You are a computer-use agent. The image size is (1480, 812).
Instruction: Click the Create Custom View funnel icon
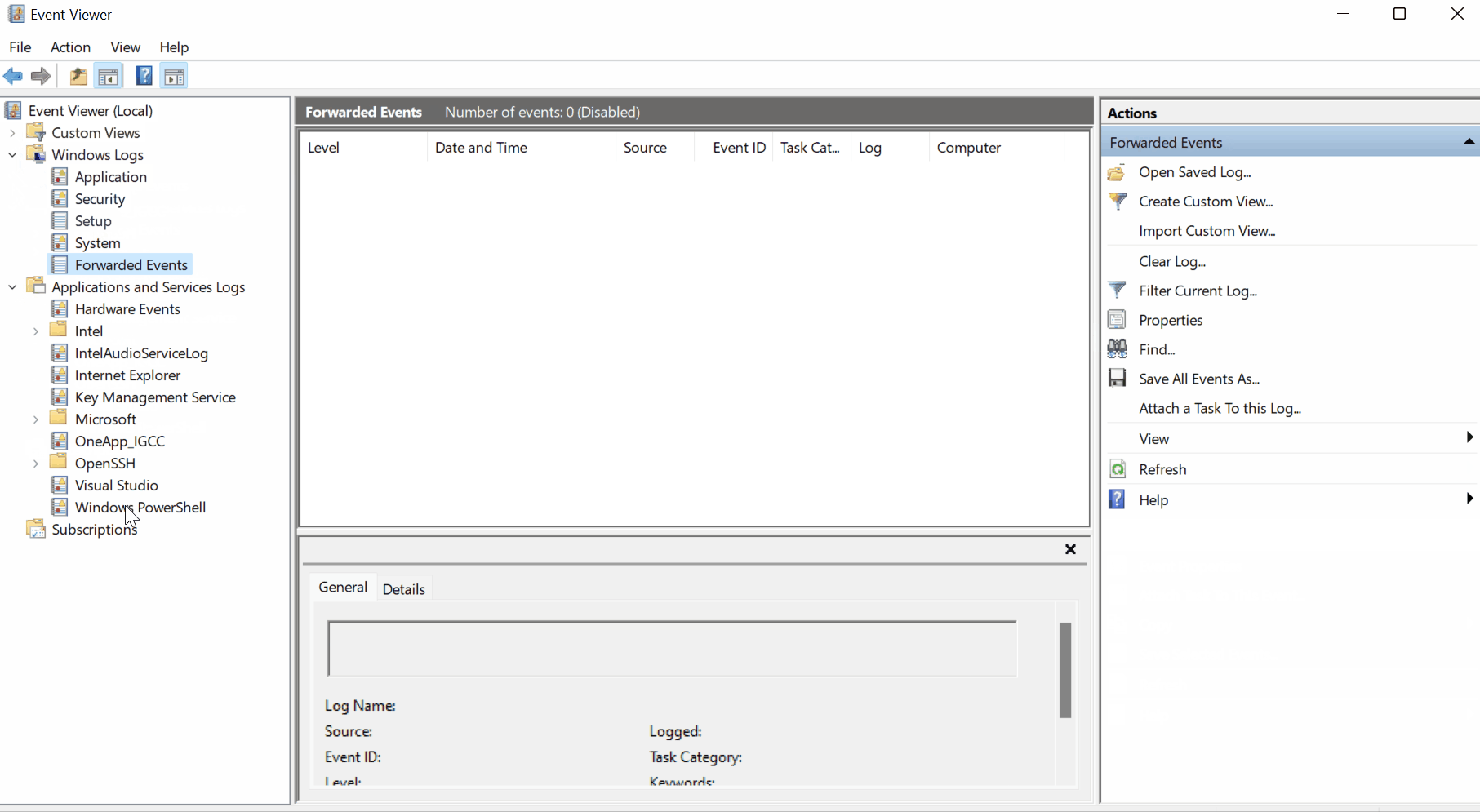click(1118, 201)
